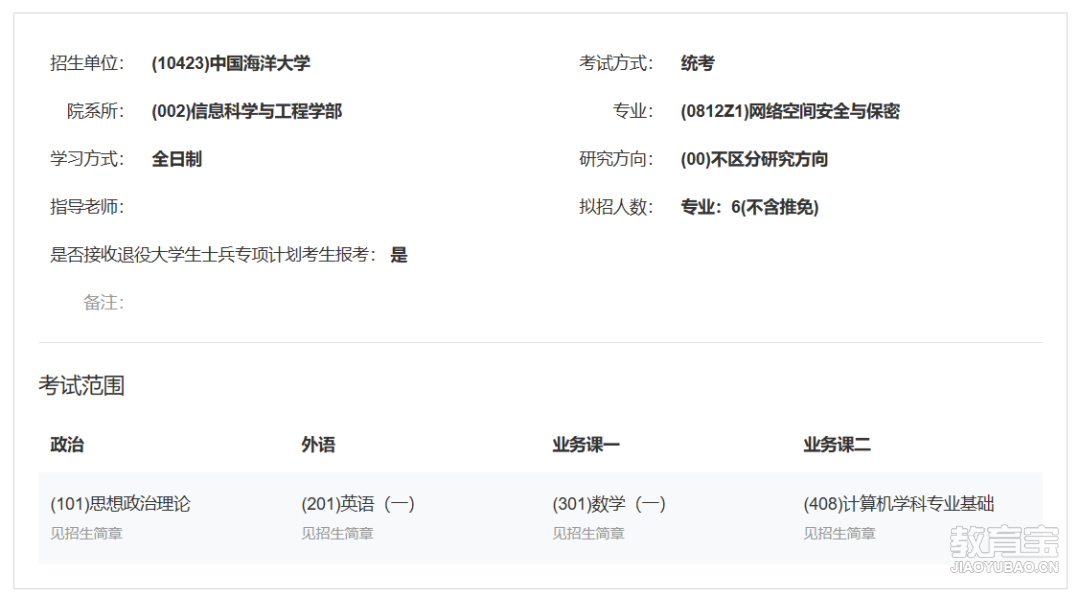The height and width of the screenshot is (596, 1080).
Task: Click the 研究方向 label
Action: [616, 159]
